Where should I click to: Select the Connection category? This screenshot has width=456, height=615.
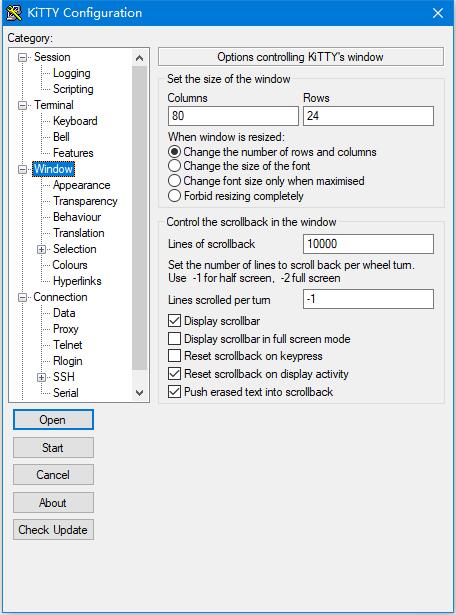60,297
